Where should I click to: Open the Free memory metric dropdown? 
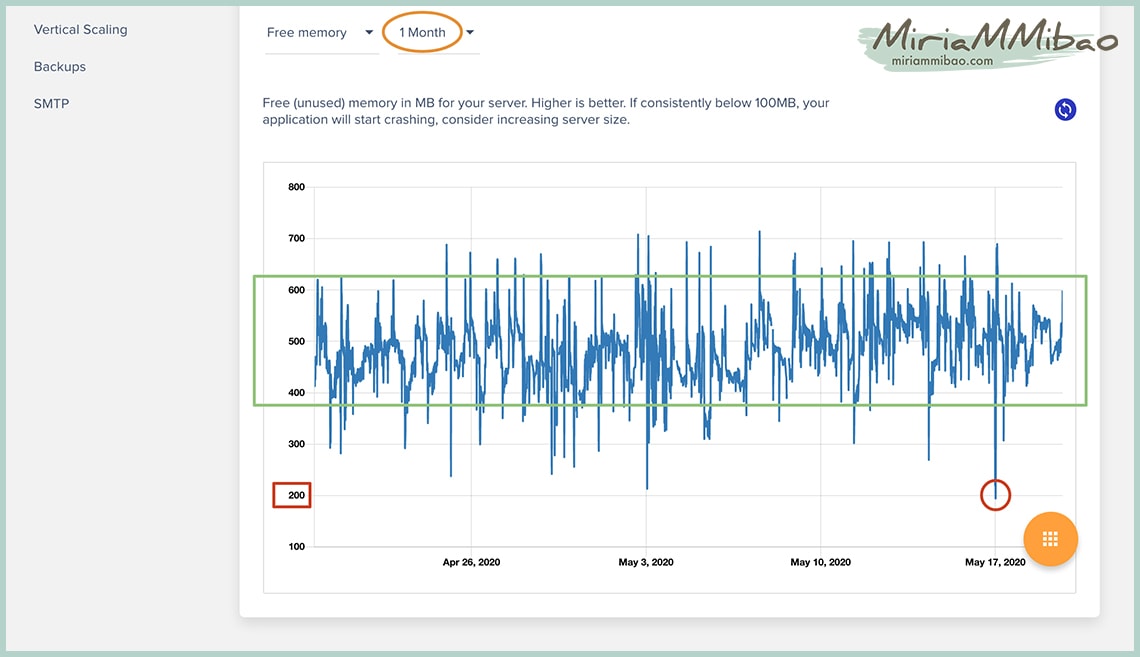320,33
